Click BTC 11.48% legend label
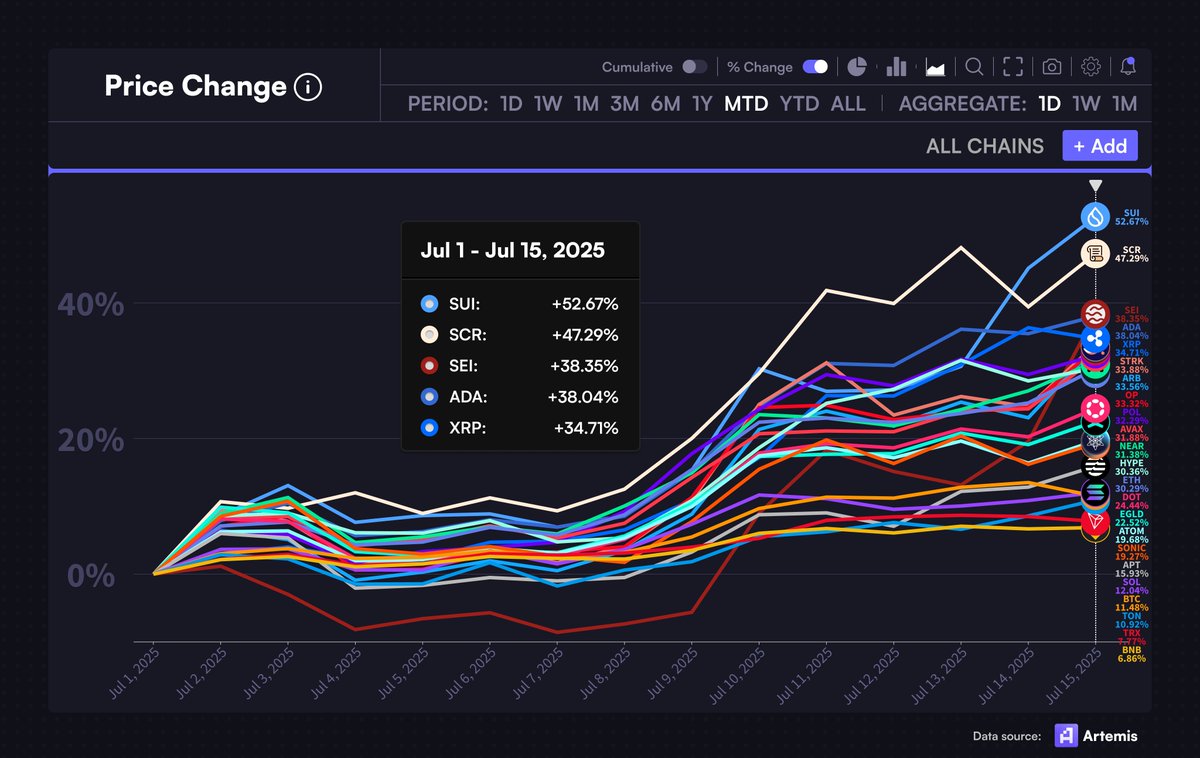This screenshot has width=1200, height=758. click(x=1130, y=602)
